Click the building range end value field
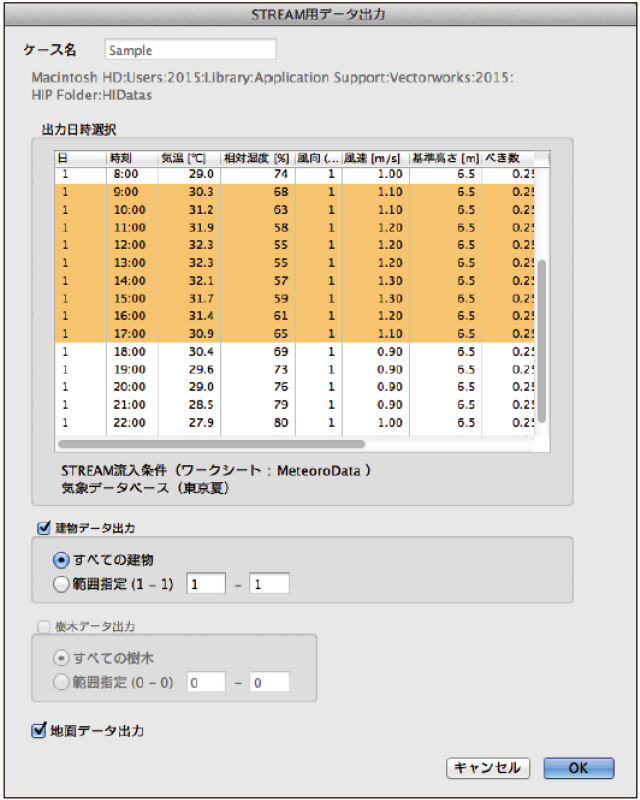 (269, 584)
